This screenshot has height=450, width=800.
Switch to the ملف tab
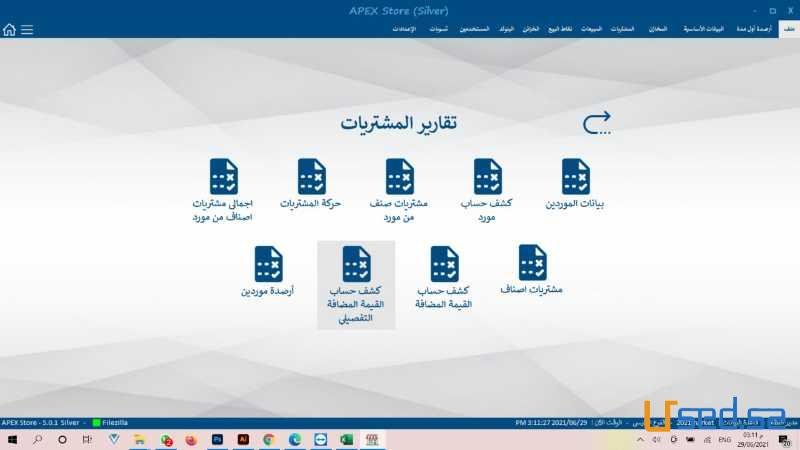click(x=788, y=30)
